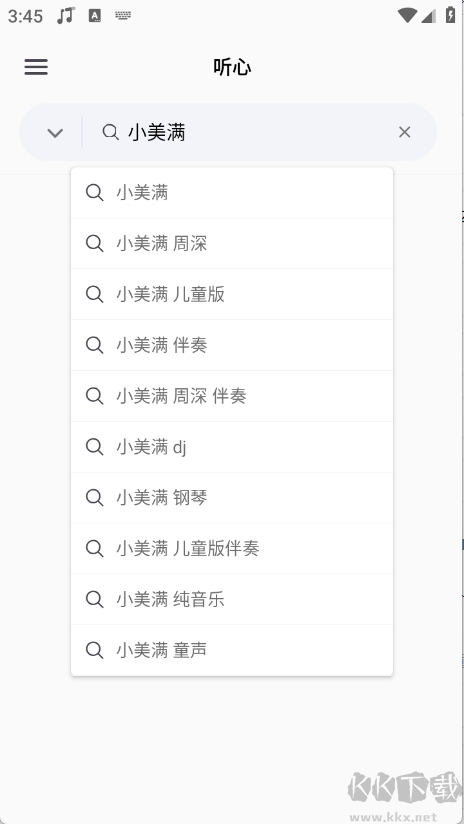Select the first suggestion 小美满

232,193
